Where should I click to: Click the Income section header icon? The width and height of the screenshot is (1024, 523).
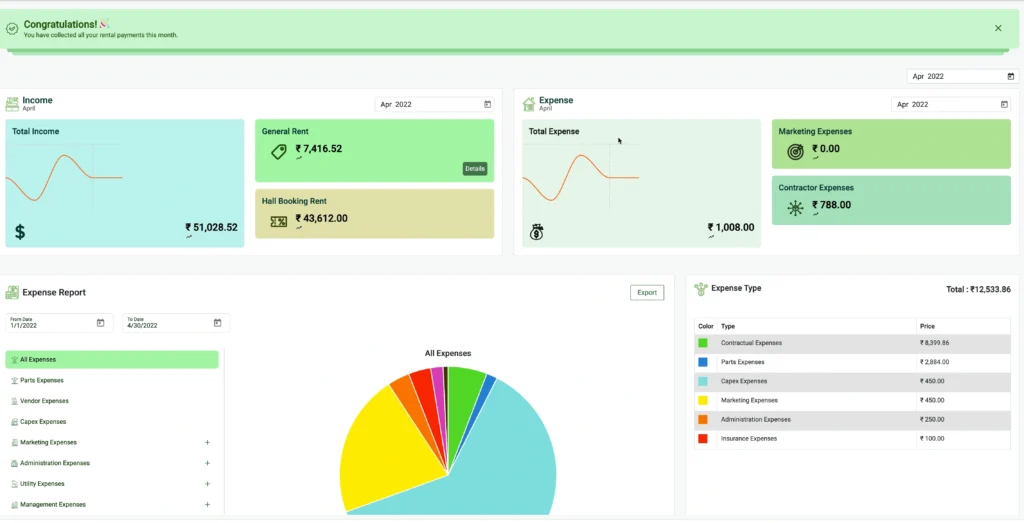(12, 104)
